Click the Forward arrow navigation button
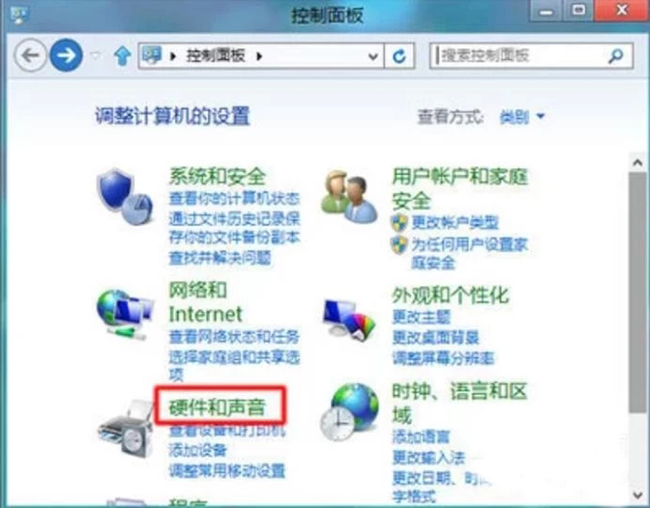The height and width of the screenshot is (508, 650). [x=66, y=55]
